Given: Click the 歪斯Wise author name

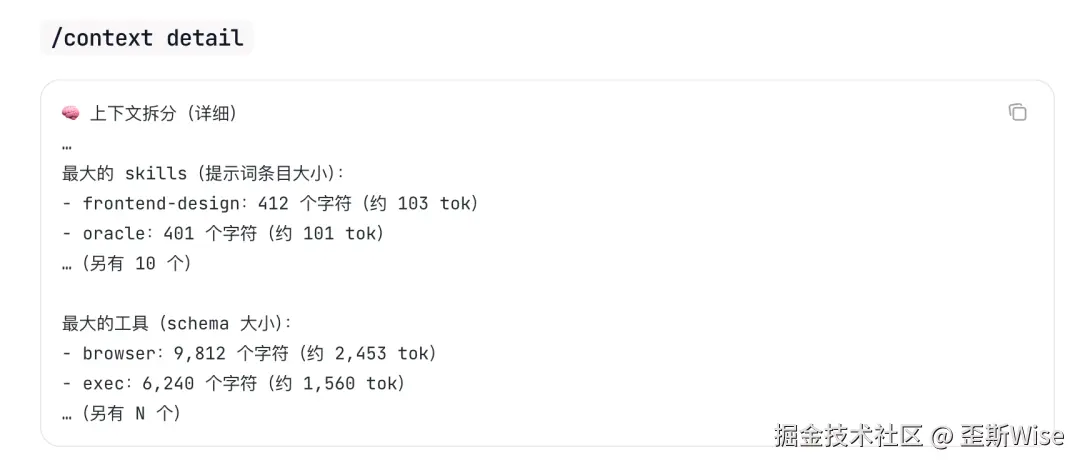Looking at the screenshot, I should 1013,436.
